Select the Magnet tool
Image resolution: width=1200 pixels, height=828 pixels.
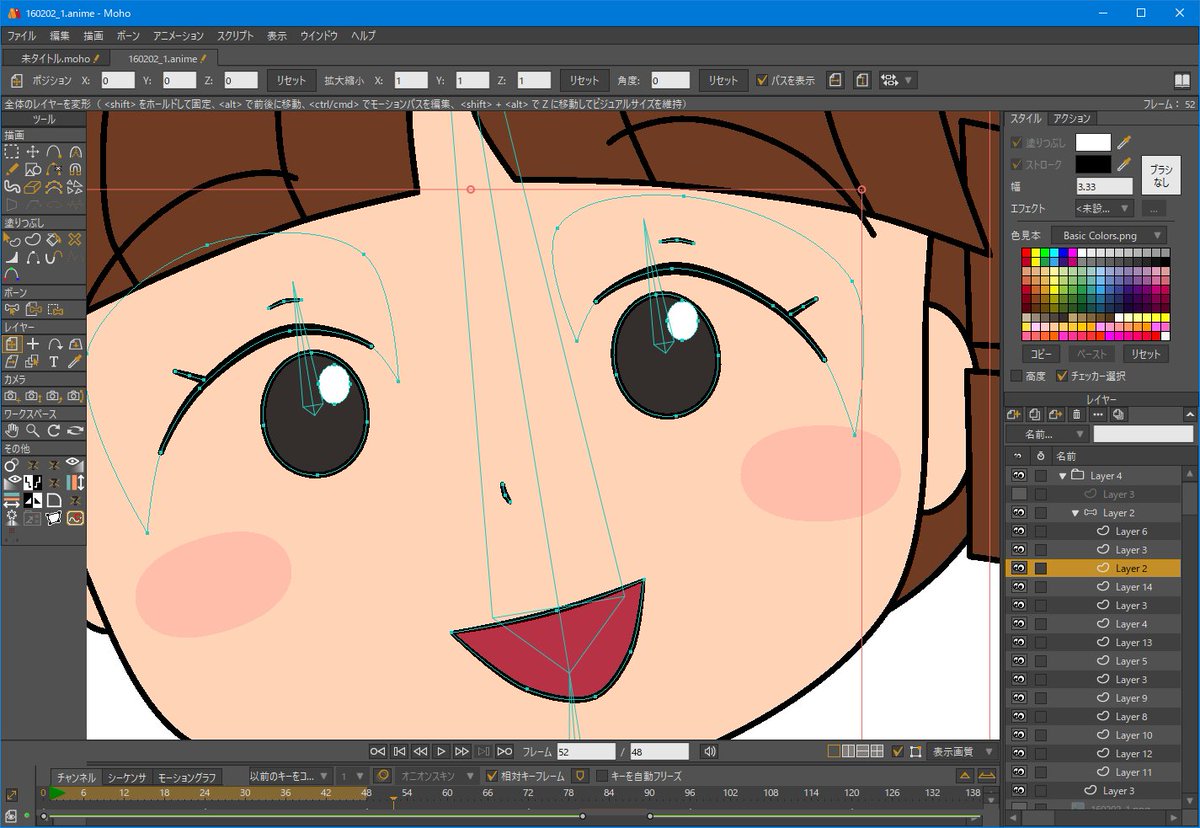[x=75, y=169]
